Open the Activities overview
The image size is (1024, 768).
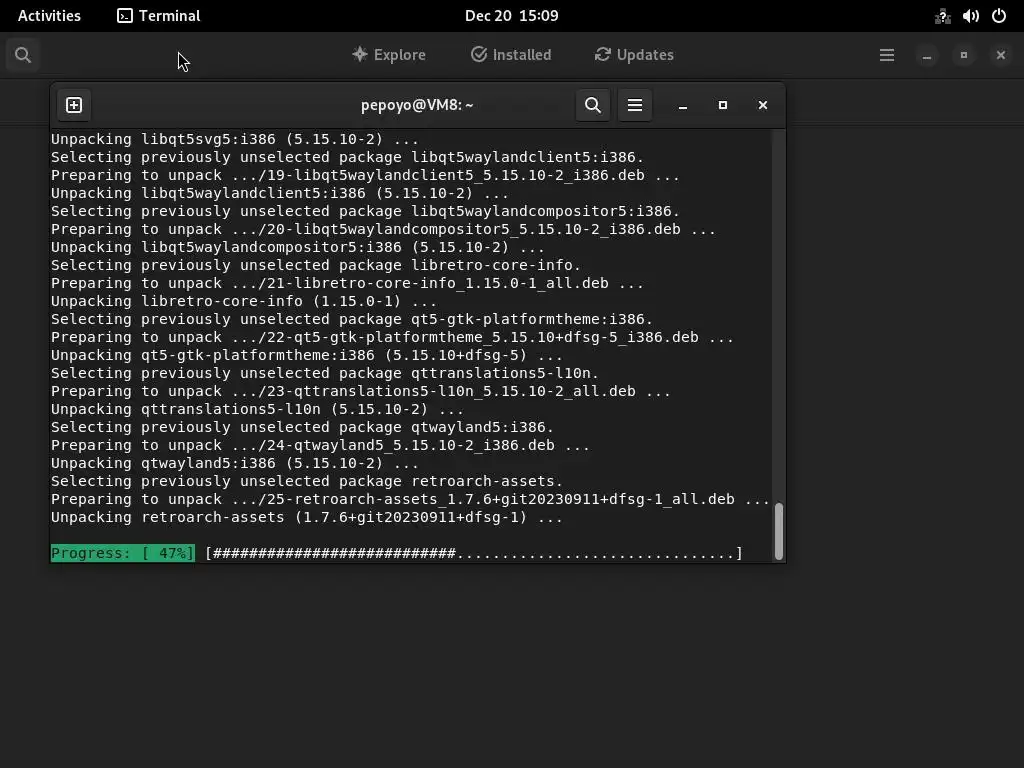point(49,16)
